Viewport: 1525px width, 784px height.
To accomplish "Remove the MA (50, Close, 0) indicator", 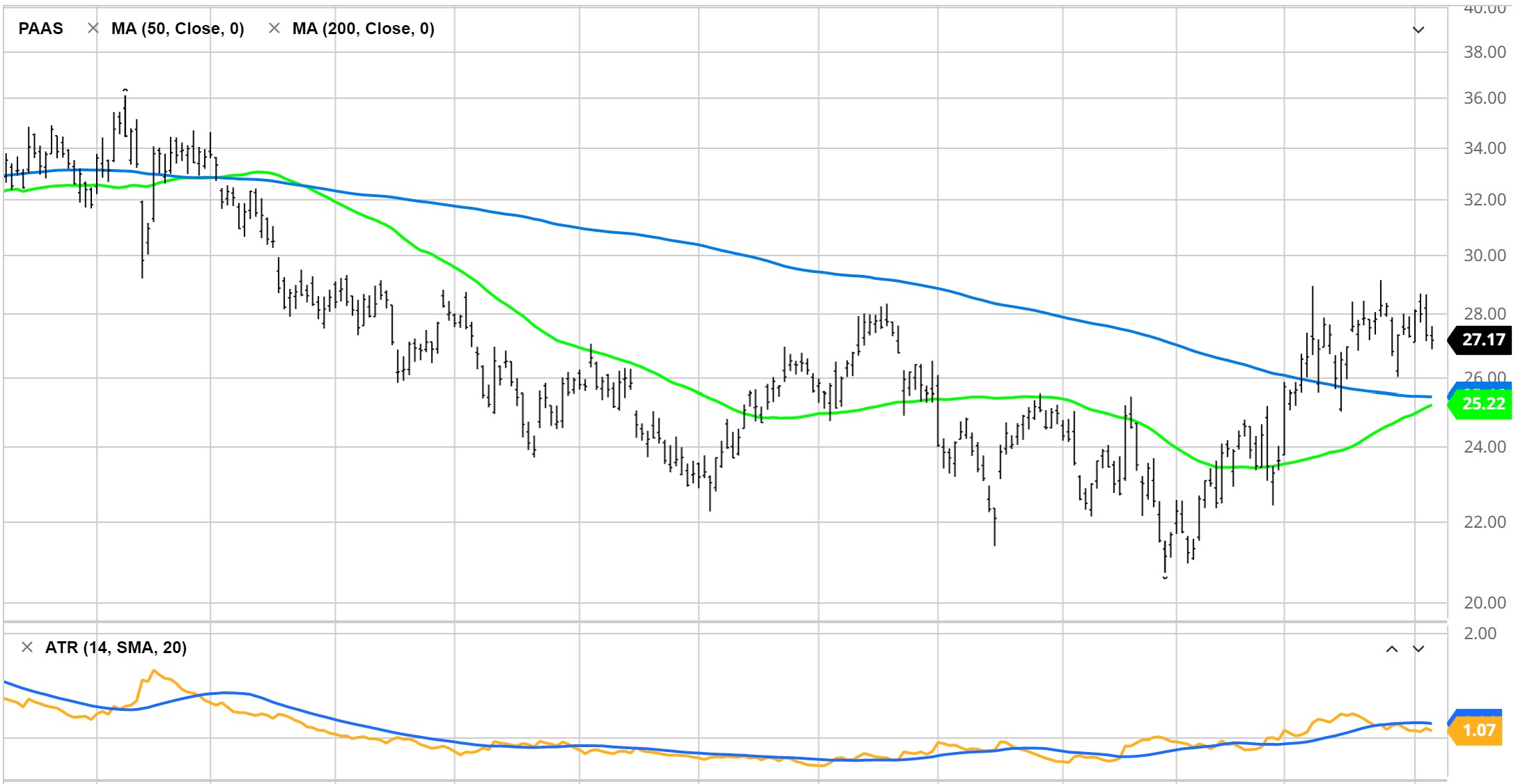I will pyautogui.click(x=93, y=29).
